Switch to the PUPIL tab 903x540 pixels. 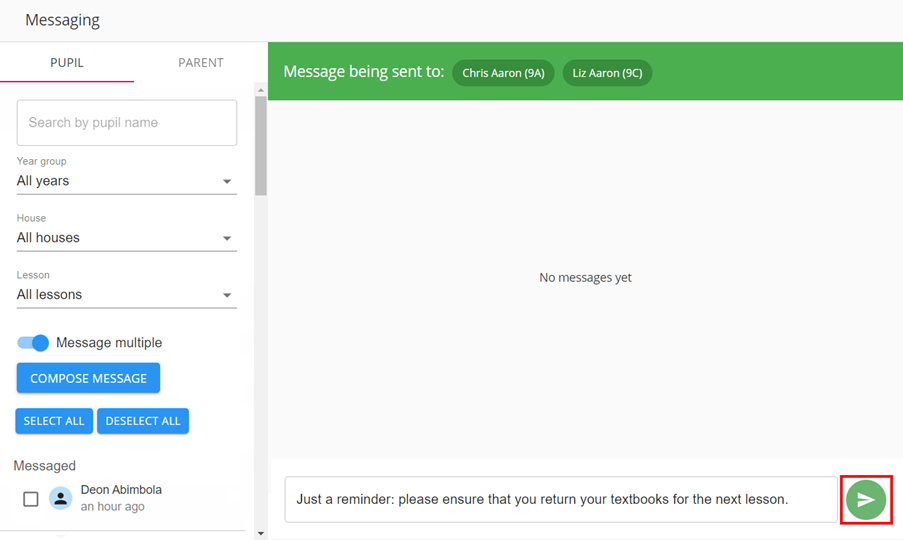[x=67, y=62]
